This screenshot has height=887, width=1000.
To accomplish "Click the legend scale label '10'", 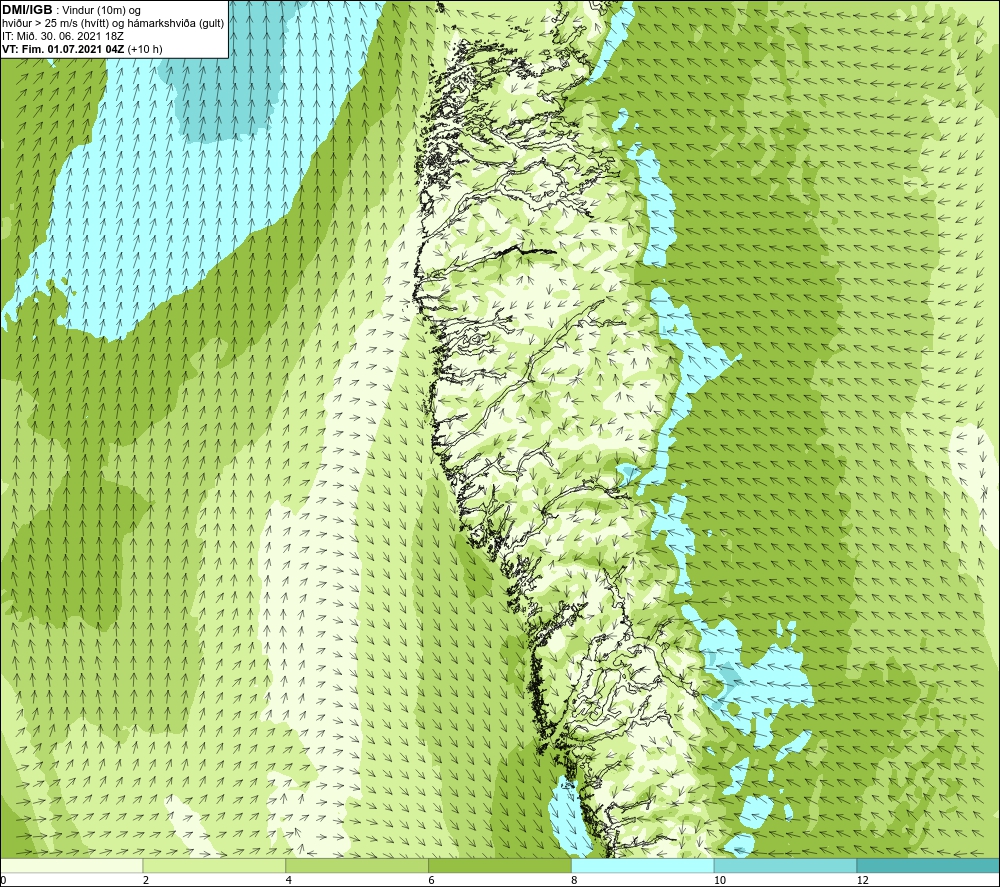I will [x=720, y=880].
